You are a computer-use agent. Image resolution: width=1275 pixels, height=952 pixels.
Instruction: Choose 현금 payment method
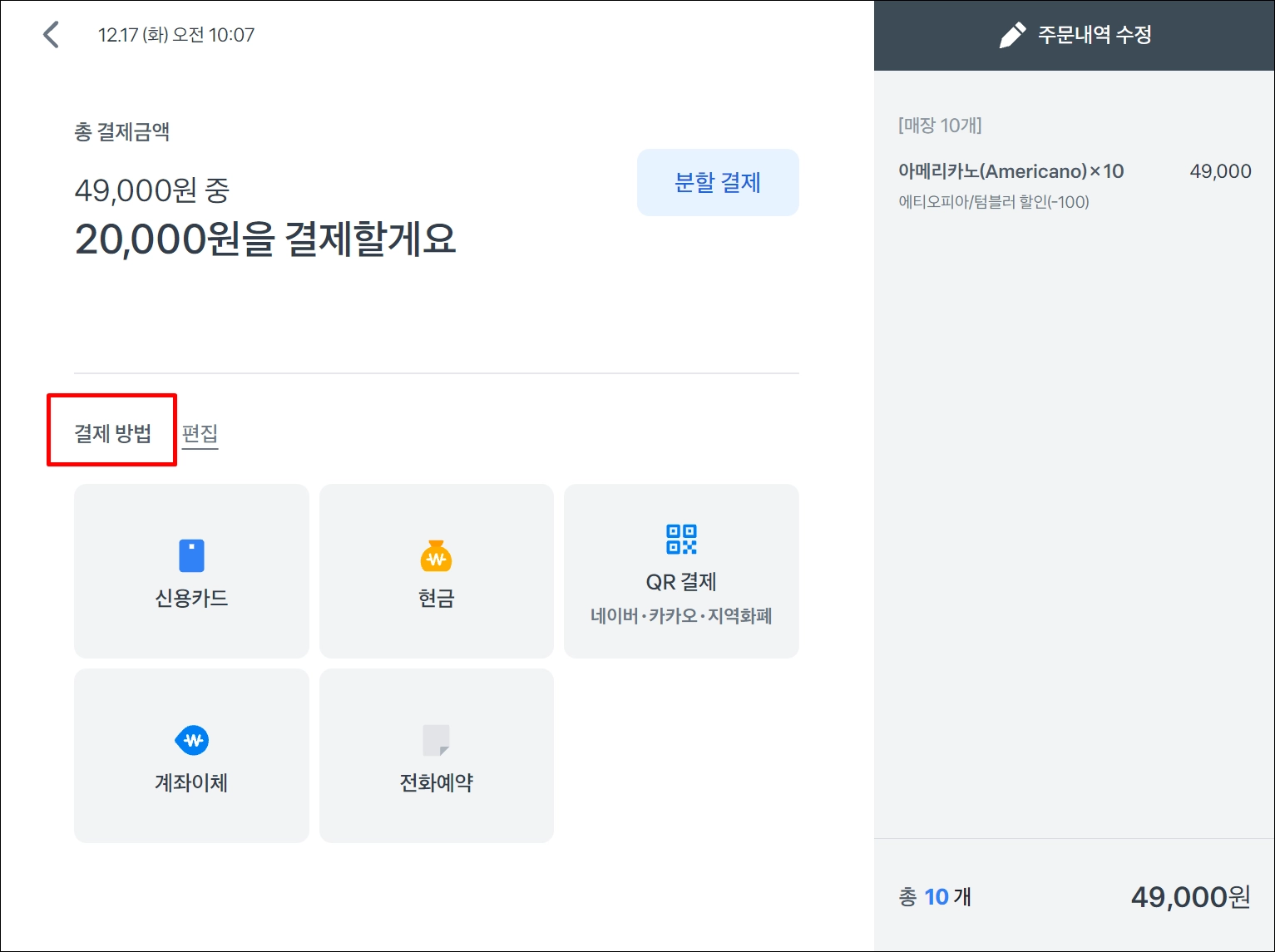pyautogui.click(x=437, y=571)
